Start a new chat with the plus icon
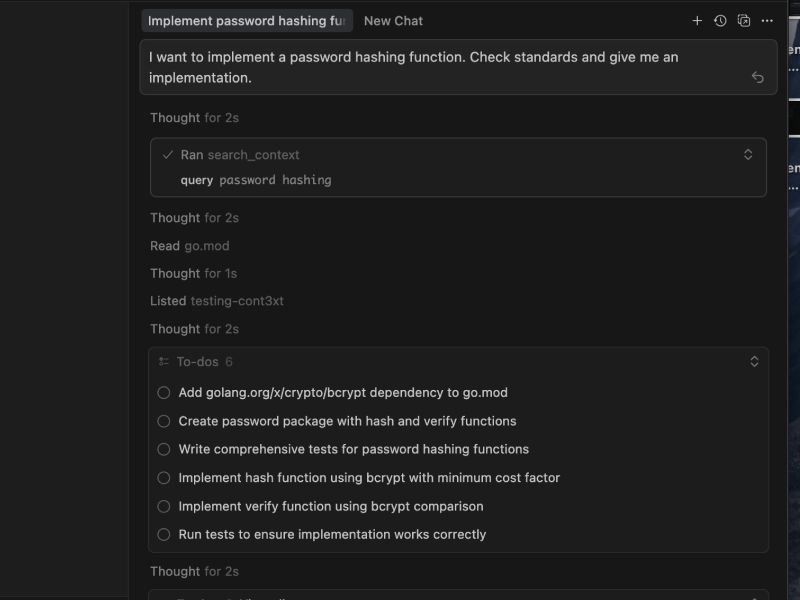Image resolution: width=800 pixels, height=600 pixels. click(x=698, y=20)
